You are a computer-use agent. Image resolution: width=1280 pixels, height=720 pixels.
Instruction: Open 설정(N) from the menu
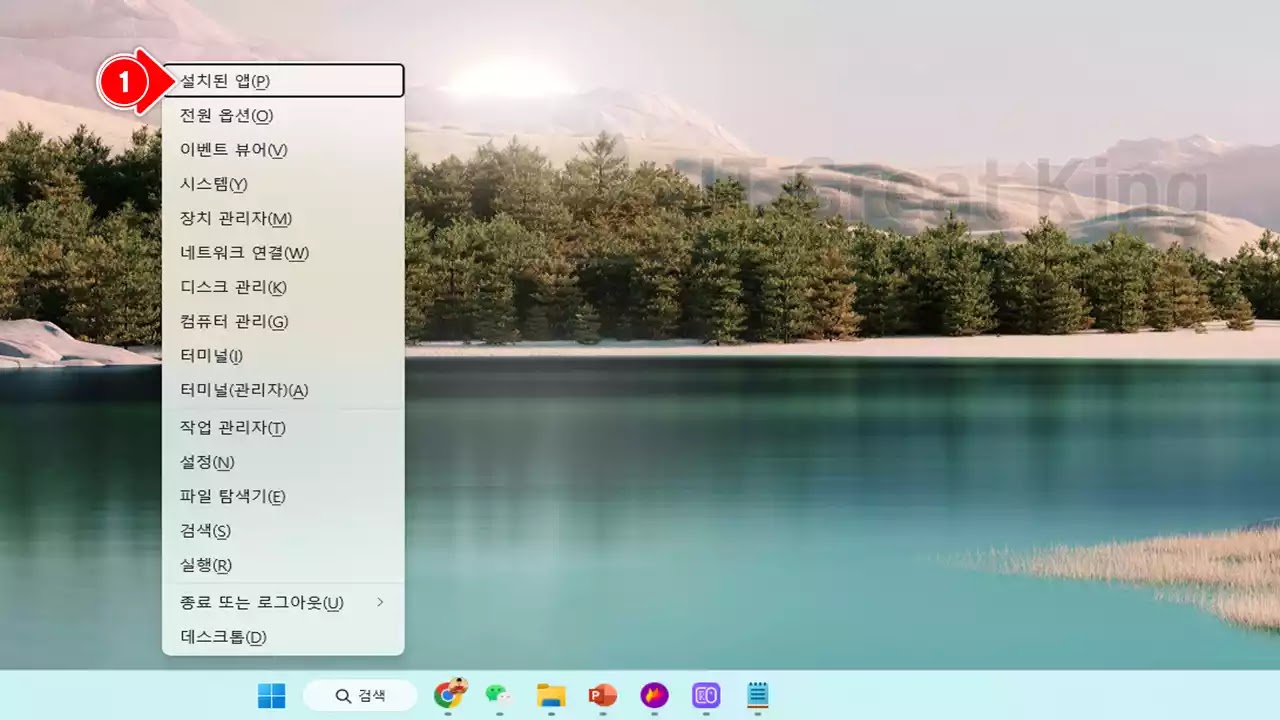point(283,462)
